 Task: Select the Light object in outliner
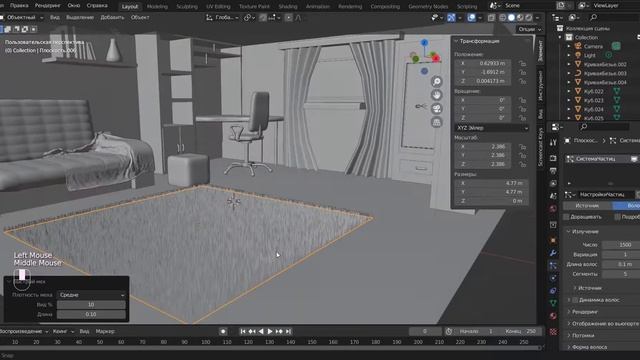pyautogui.click(x=590, y=55)
